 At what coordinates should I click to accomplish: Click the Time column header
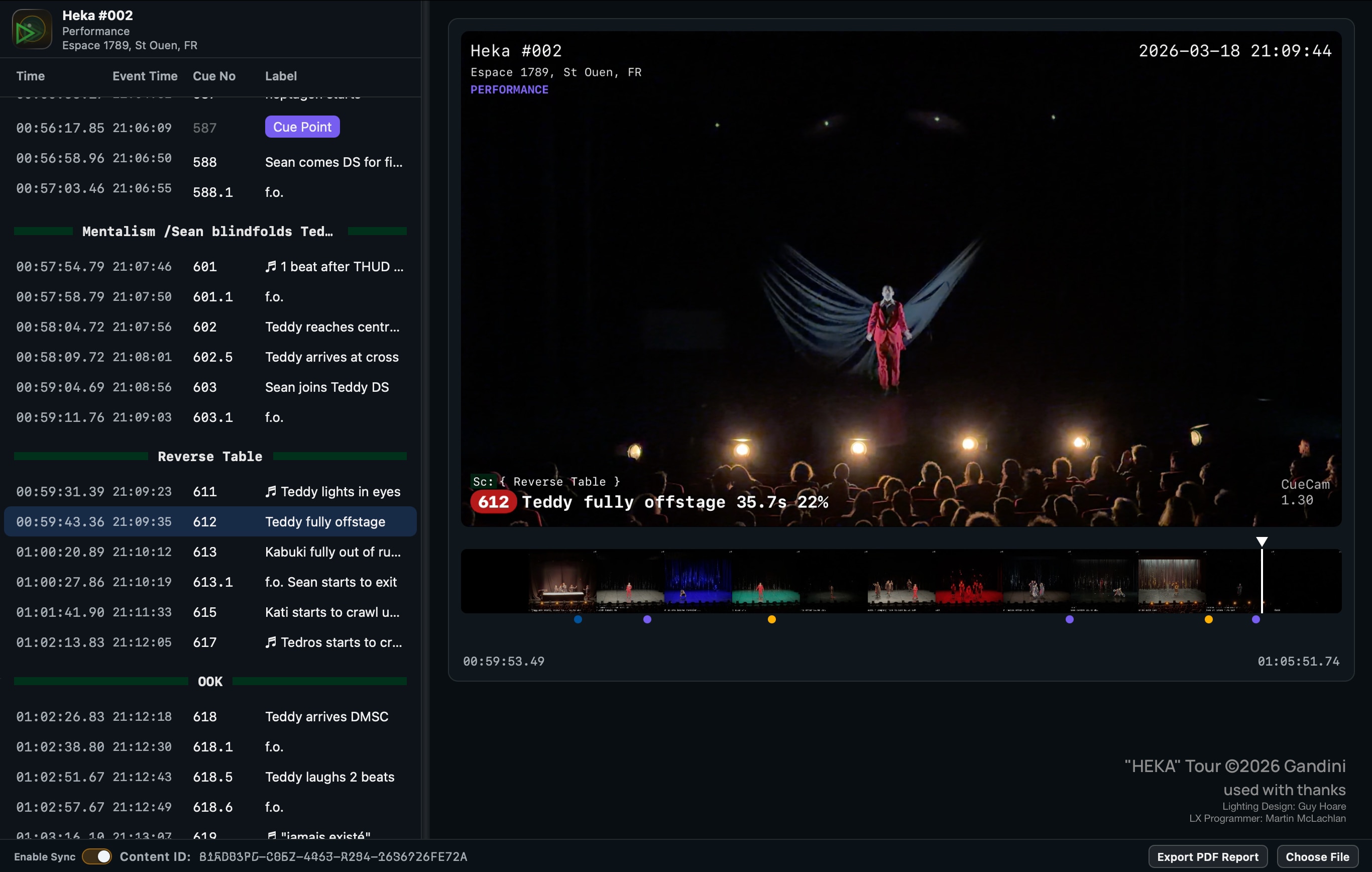coord(31,75)
